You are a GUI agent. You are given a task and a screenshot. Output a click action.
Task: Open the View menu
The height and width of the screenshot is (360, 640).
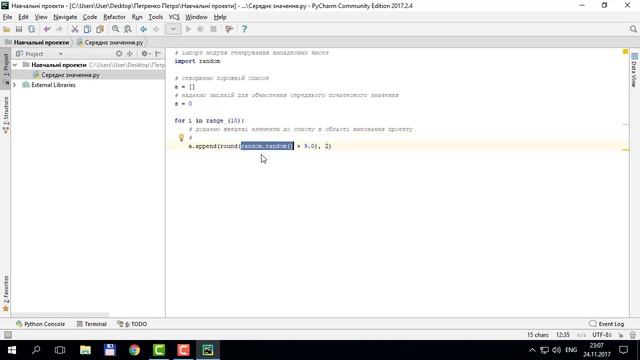point(41,17)
